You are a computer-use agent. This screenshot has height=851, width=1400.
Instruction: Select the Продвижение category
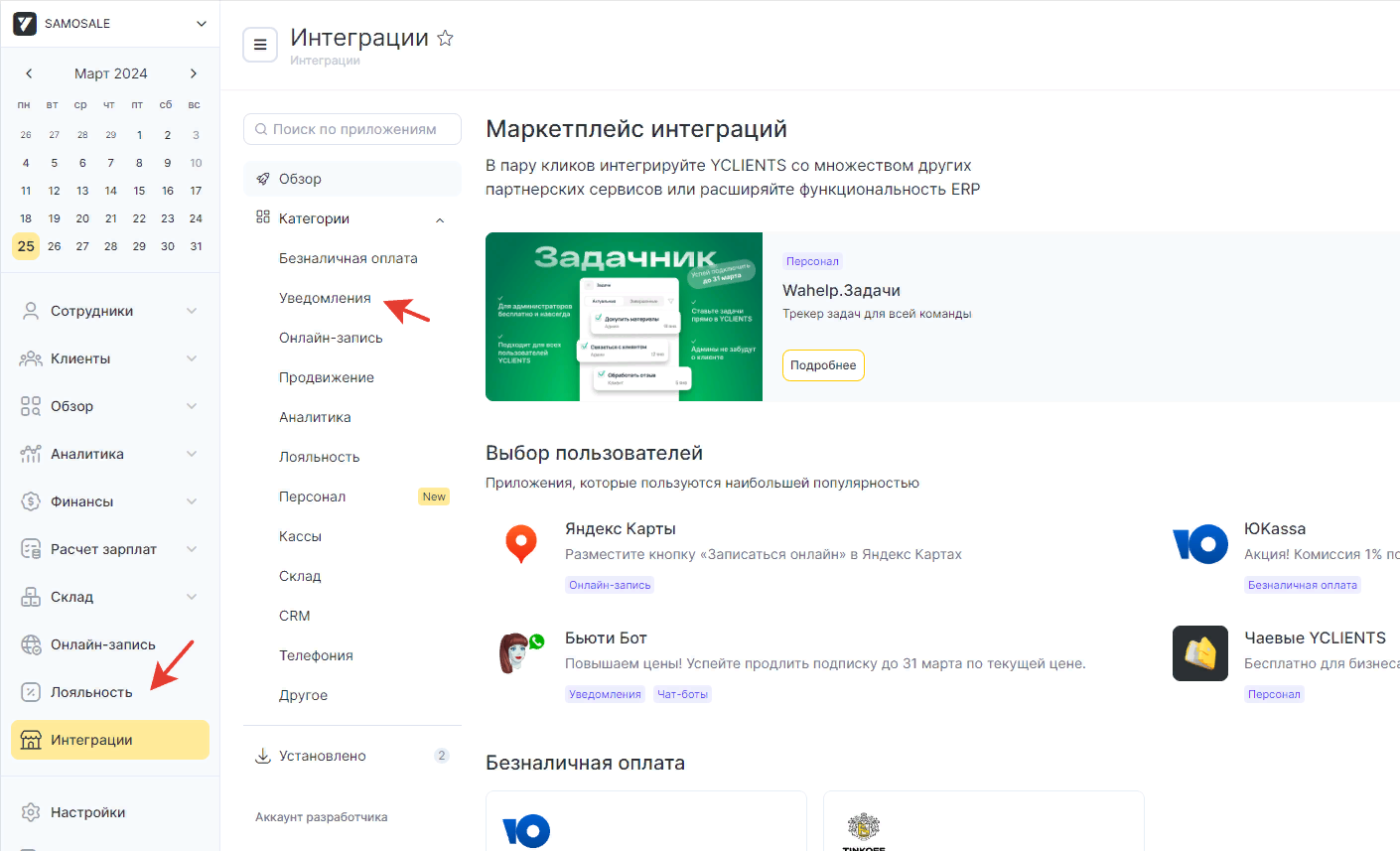point(327,377)
